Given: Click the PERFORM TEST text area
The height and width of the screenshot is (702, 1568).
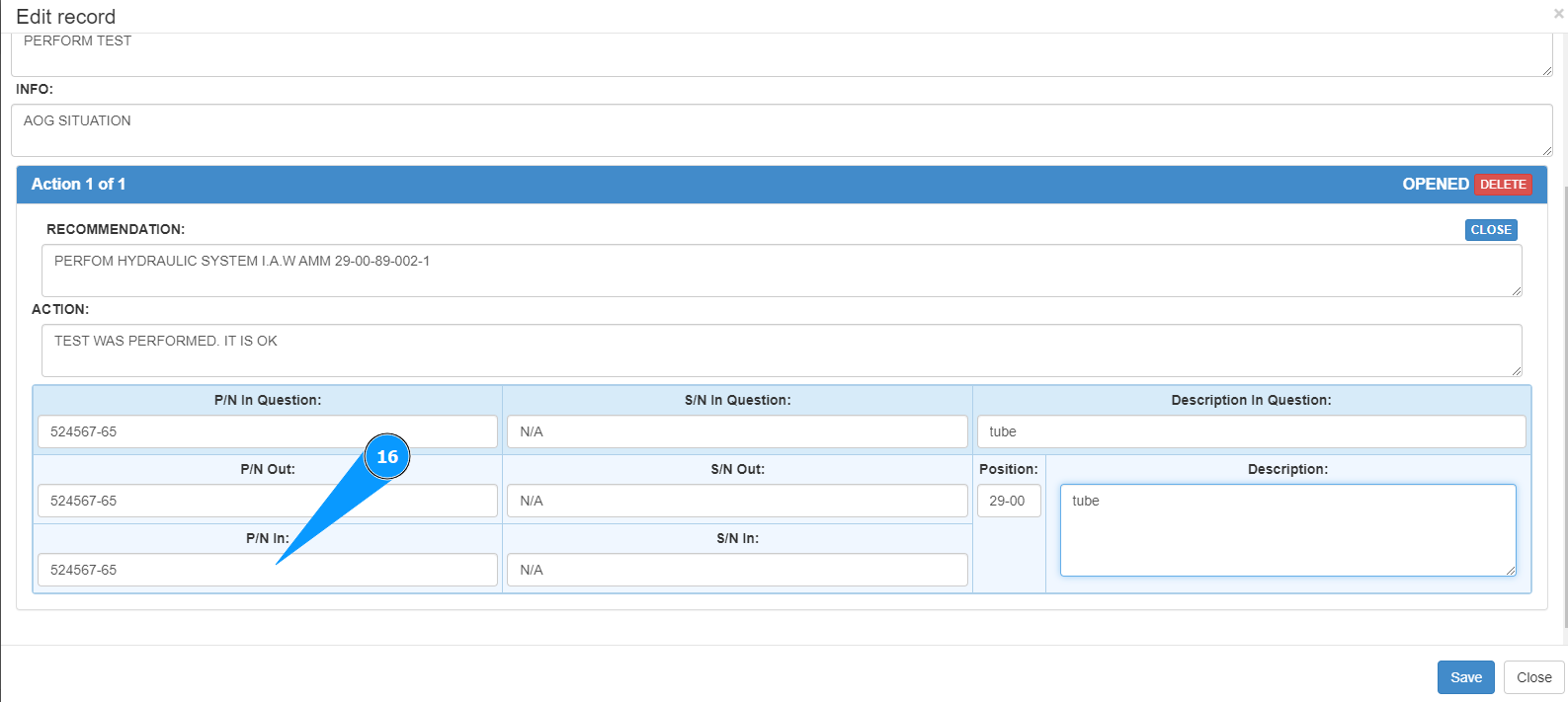Looking at the screenshot, I should 782,54.
